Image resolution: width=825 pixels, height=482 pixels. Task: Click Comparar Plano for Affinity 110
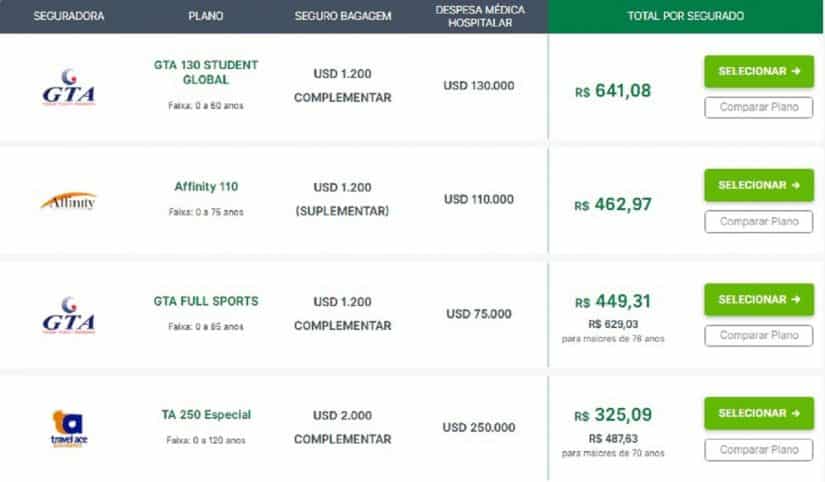coord(759,222)
